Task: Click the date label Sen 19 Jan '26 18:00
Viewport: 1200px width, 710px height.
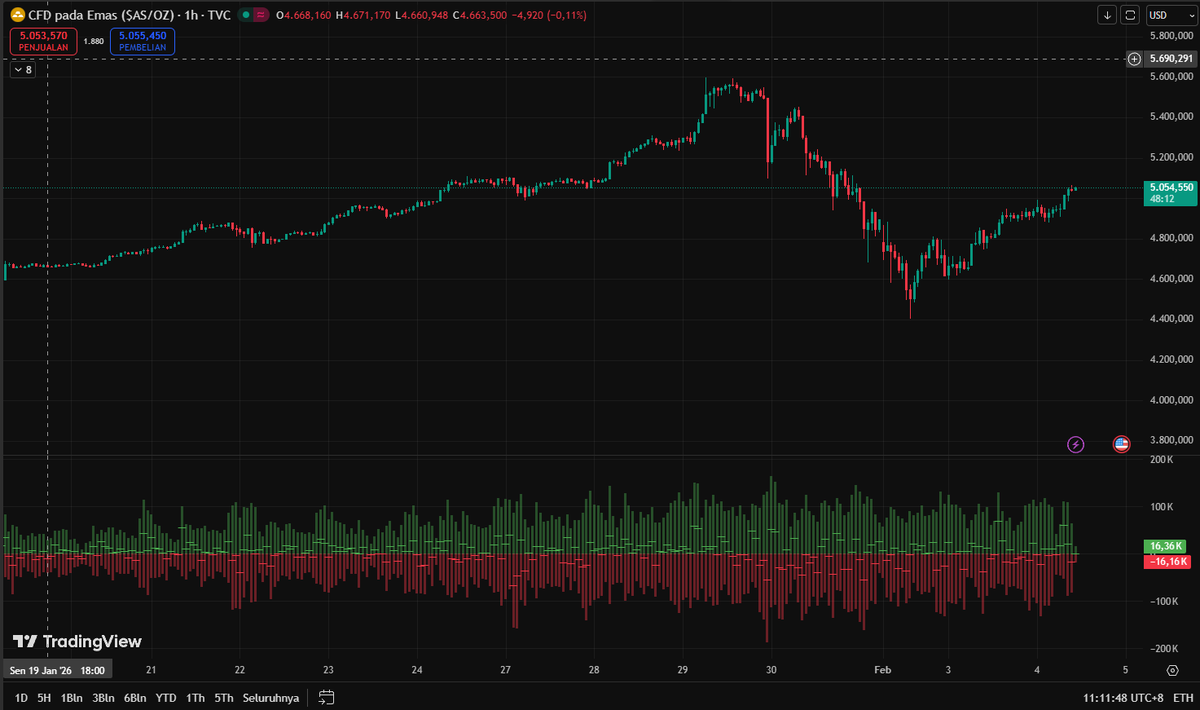Action: coord(57,670)
